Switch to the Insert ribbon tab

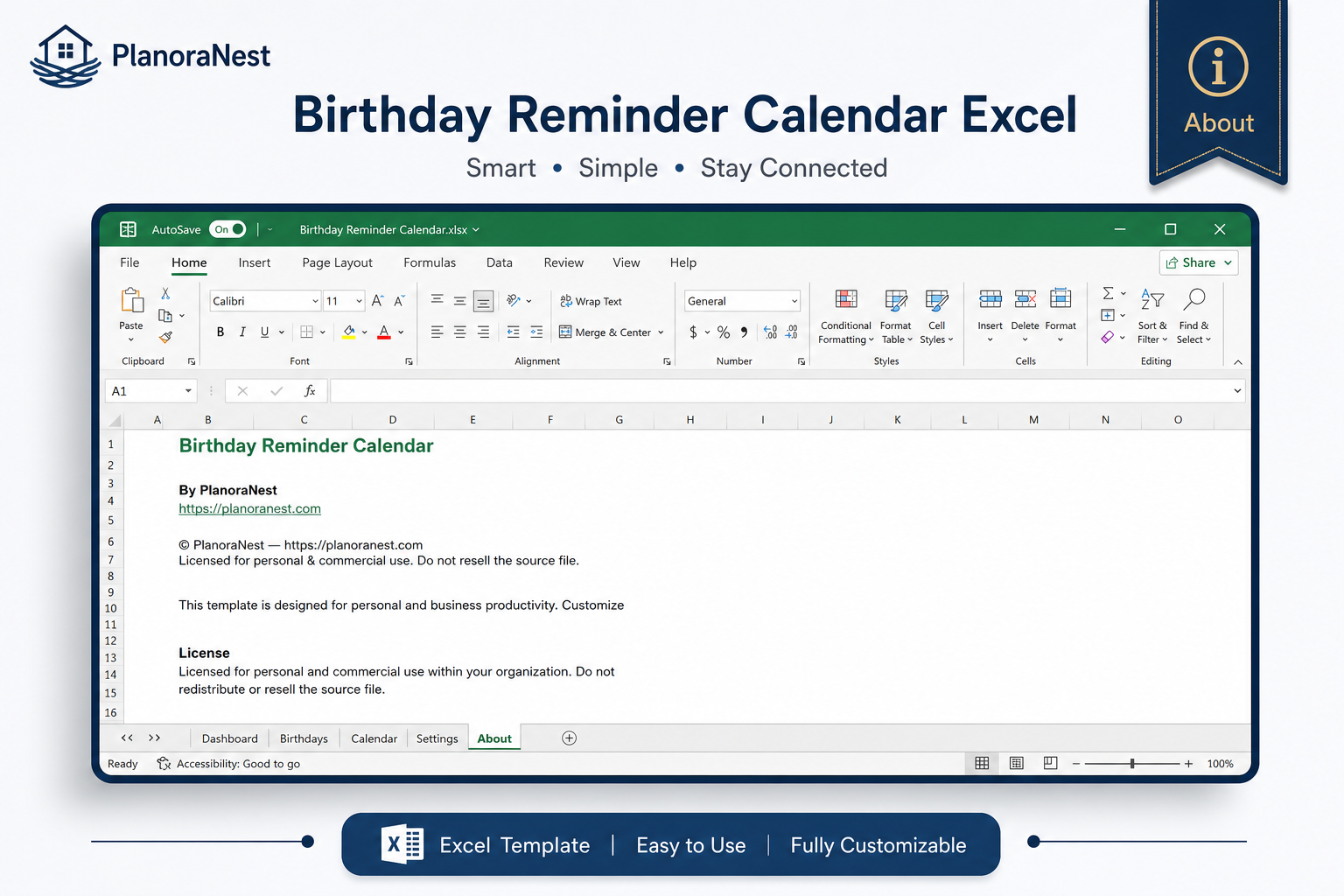(x=255, y=262)
